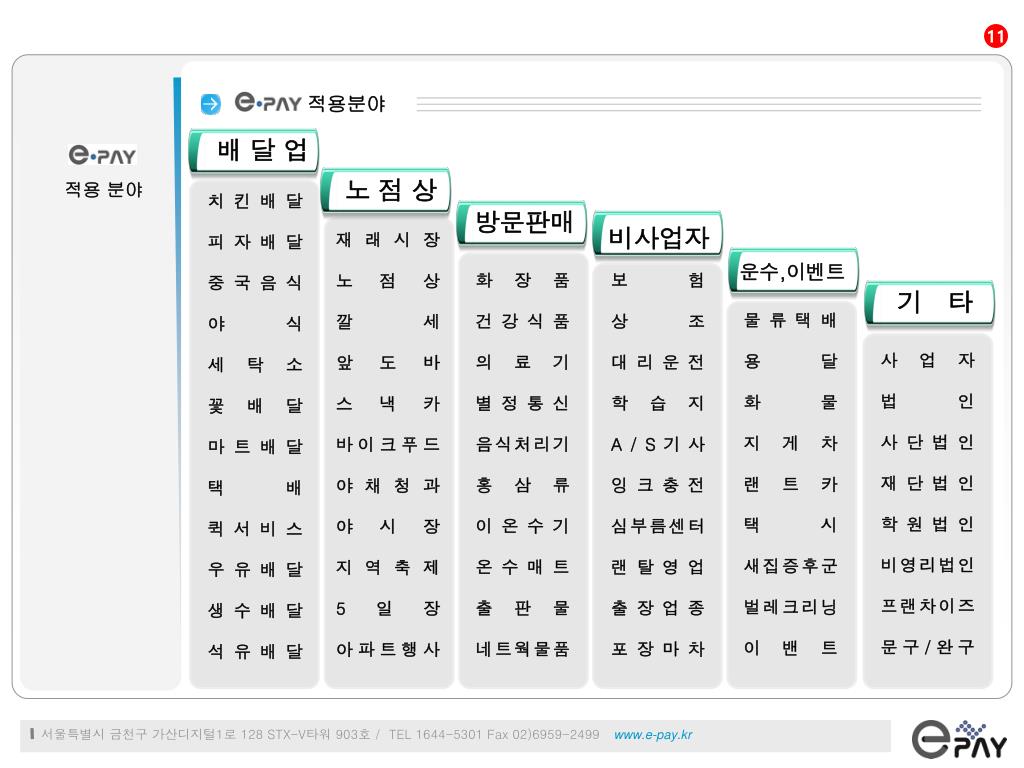Click the 렌트카 entry
The width and height of the screenshot is (1024, 768).
[x=790, y=484]
